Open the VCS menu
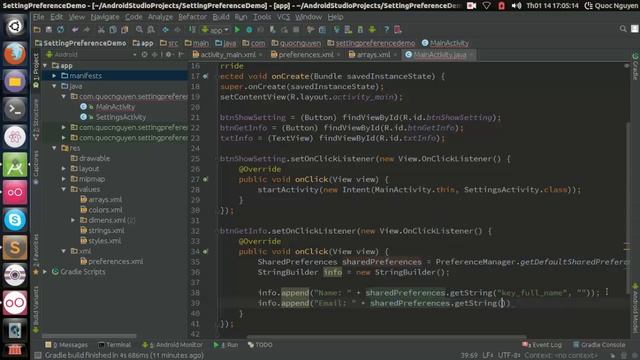Screen dimensions: 640x360 (x=283, y=17)
